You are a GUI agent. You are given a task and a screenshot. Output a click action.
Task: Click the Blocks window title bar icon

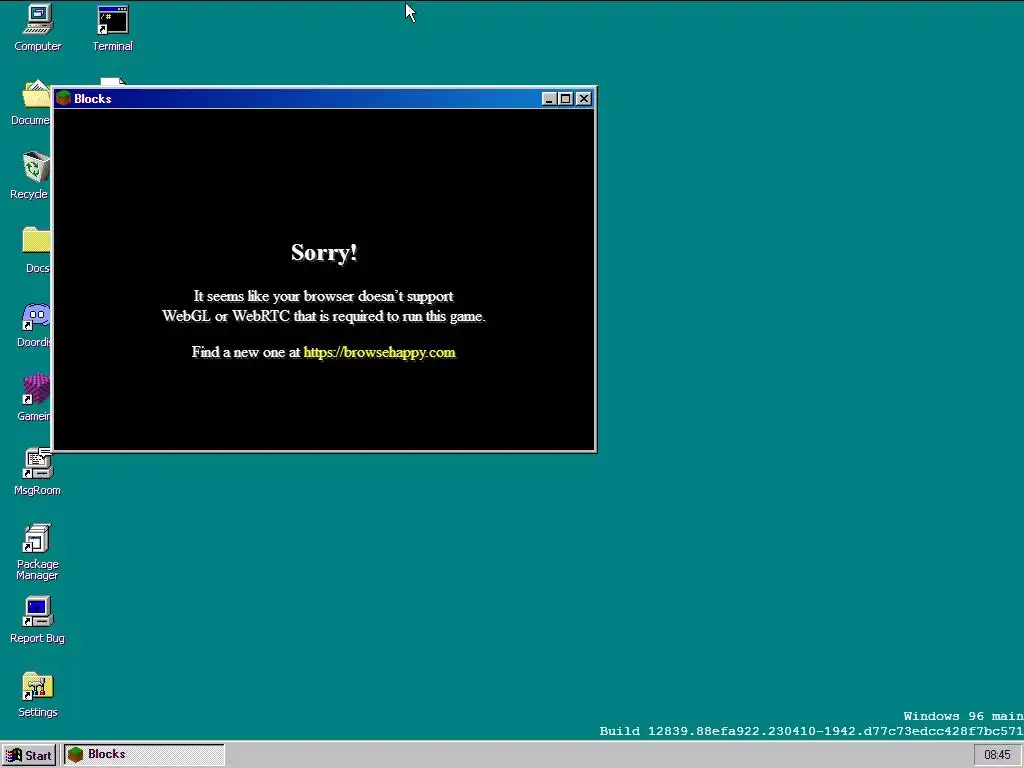pyautogui.click(x=63, y=99)
